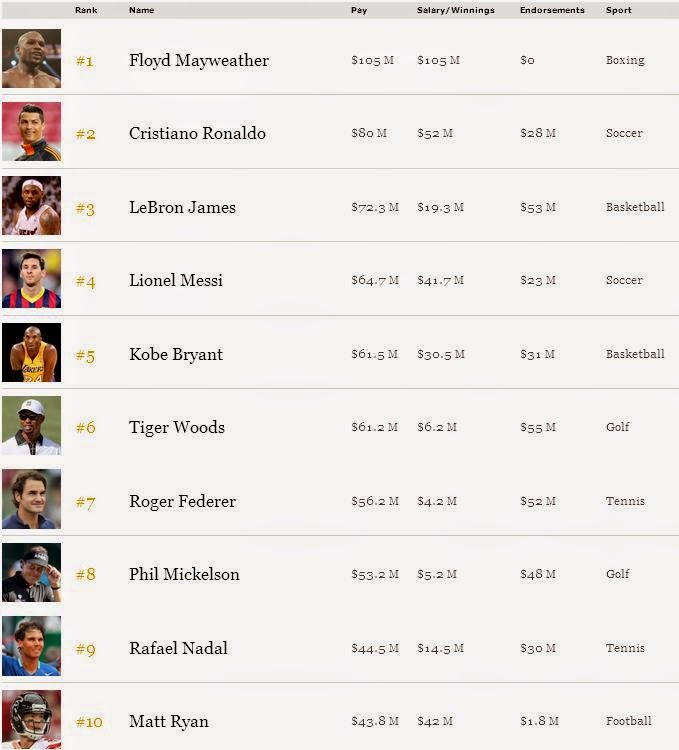Select Roger Federer's thumbnail picture

point(32,499)
